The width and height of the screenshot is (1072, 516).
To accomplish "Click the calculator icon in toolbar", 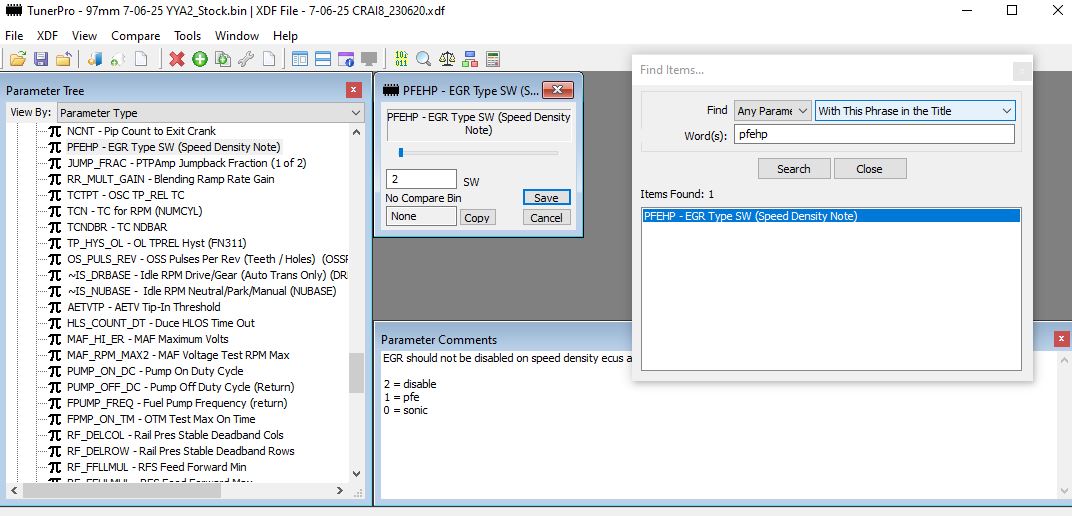I will (493, 59).
